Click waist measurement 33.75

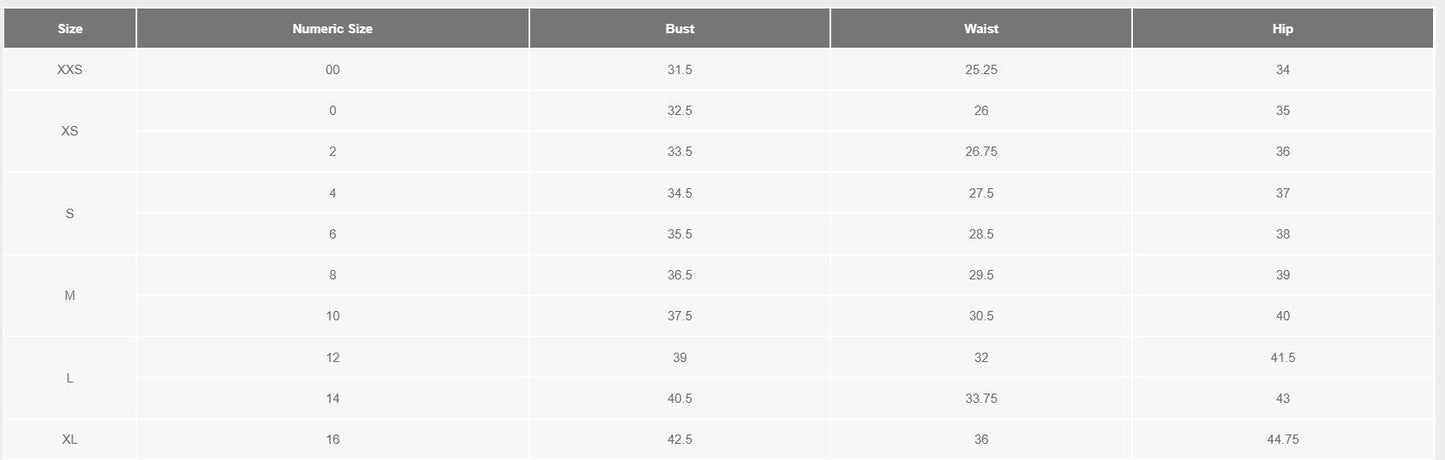pyautogui.click(x=981, y=398)
